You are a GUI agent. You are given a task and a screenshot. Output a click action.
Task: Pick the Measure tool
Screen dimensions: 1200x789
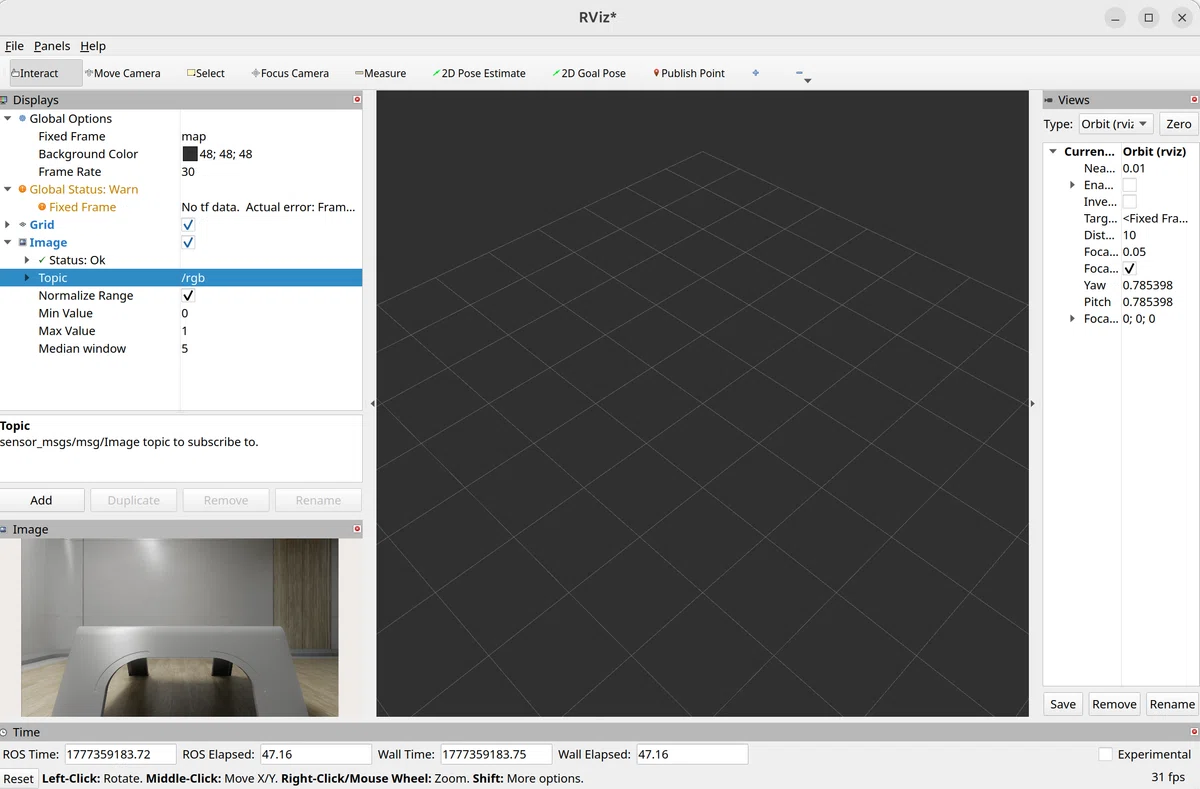[380, 73]
